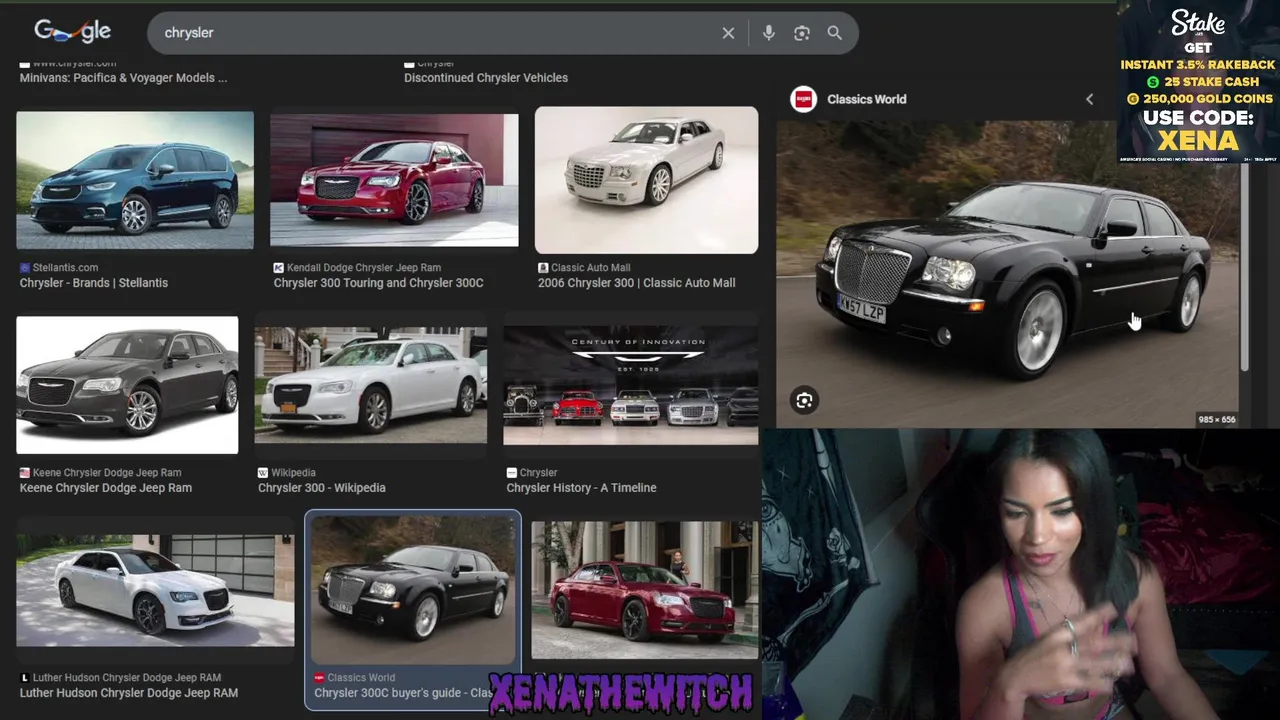Open 'Chrysler 300 - Wikipedia' link

321,488
